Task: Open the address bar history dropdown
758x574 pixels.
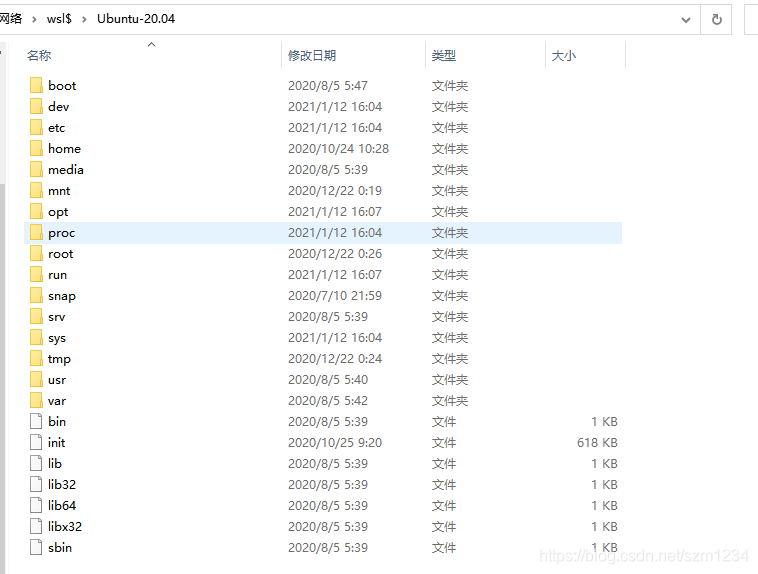Action: point(685,20)
